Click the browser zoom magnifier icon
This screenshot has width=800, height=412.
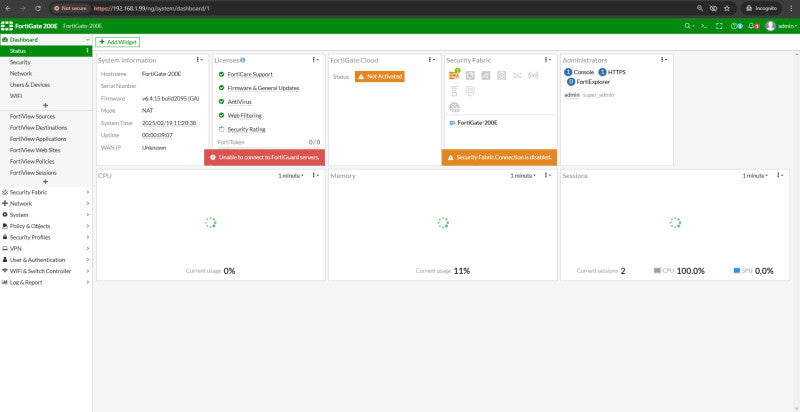click(x=699, y=8)
